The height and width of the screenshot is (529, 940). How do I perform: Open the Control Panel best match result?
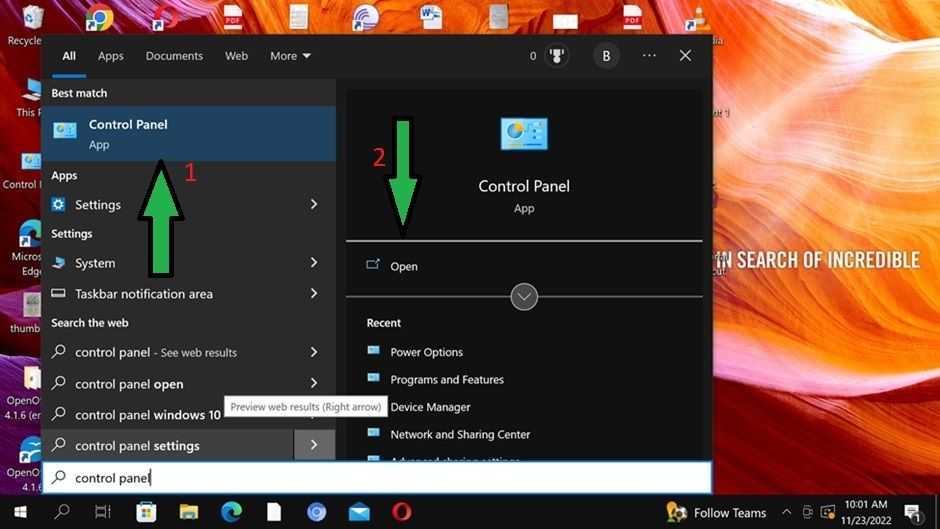188,134
